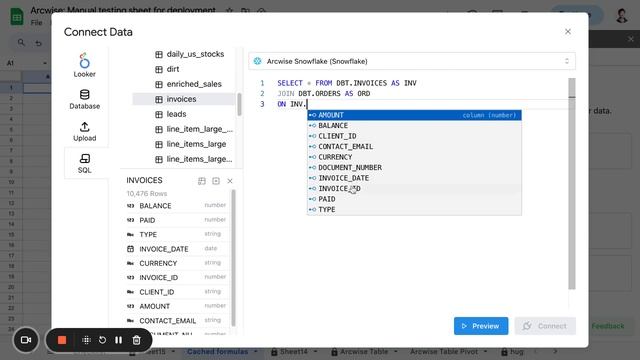Viewport: 640px width, 360px height.
Task: Open the Sheet14 tab
Action: tap(294, 351)
